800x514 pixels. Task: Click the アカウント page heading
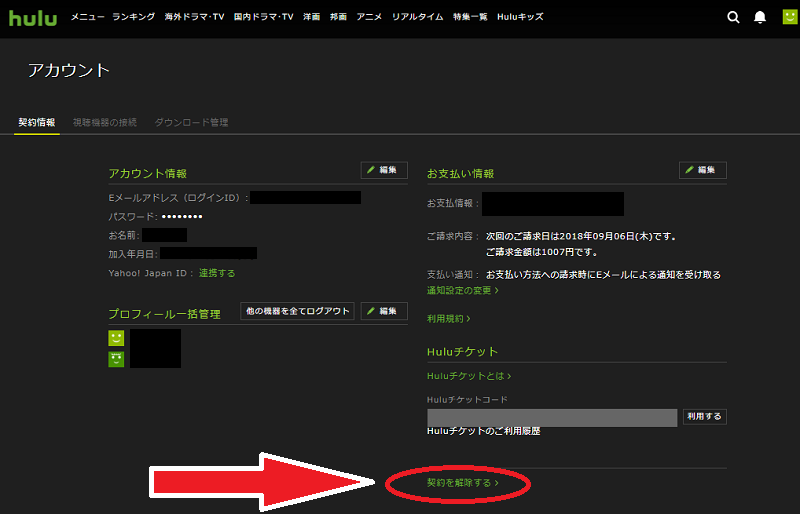[x=69, y=70]
